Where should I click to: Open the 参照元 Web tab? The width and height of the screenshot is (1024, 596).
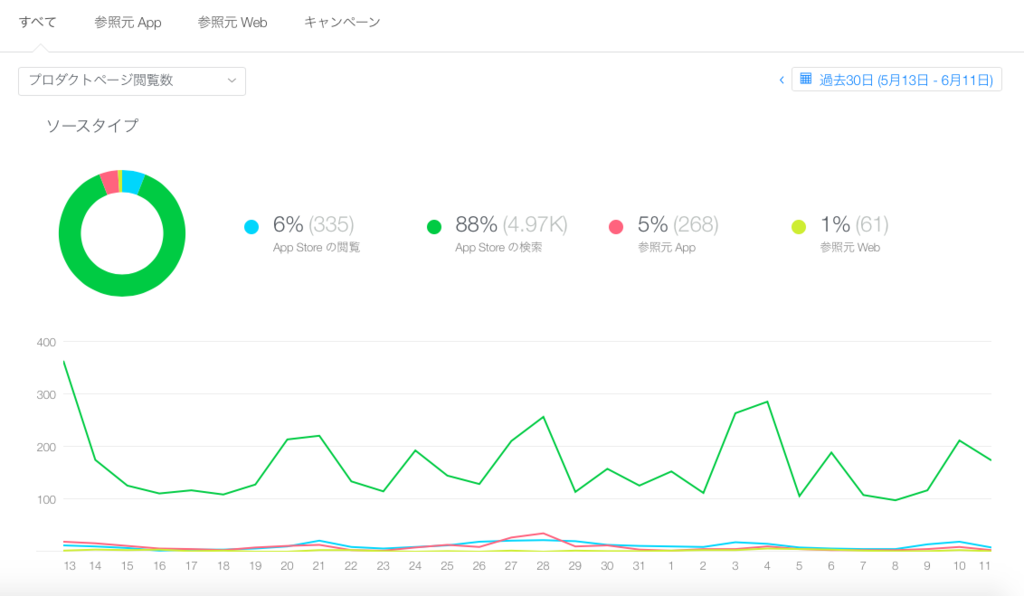click(232, 22)
